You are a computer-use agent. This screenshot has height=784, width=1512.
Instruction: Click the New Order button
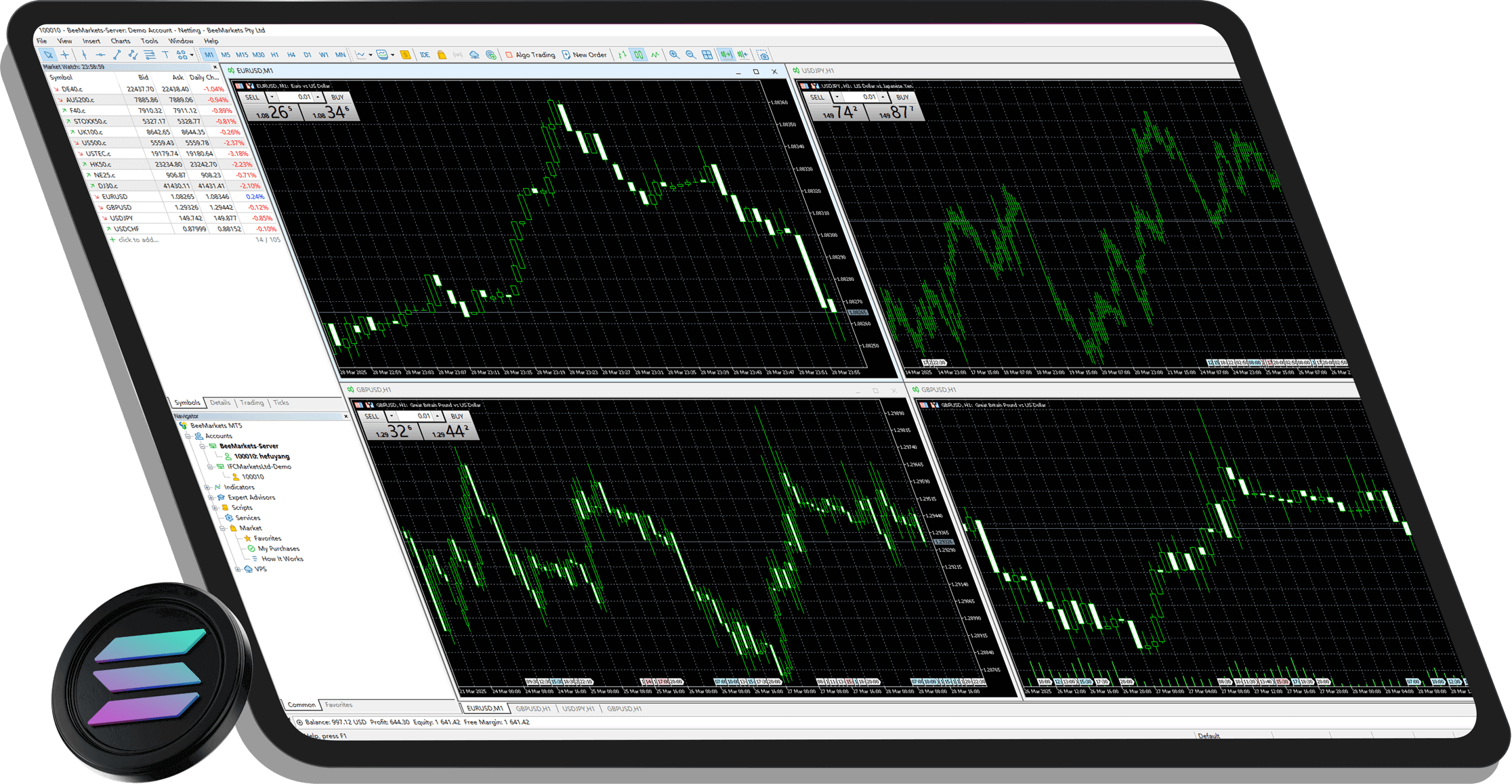[584, 55]
